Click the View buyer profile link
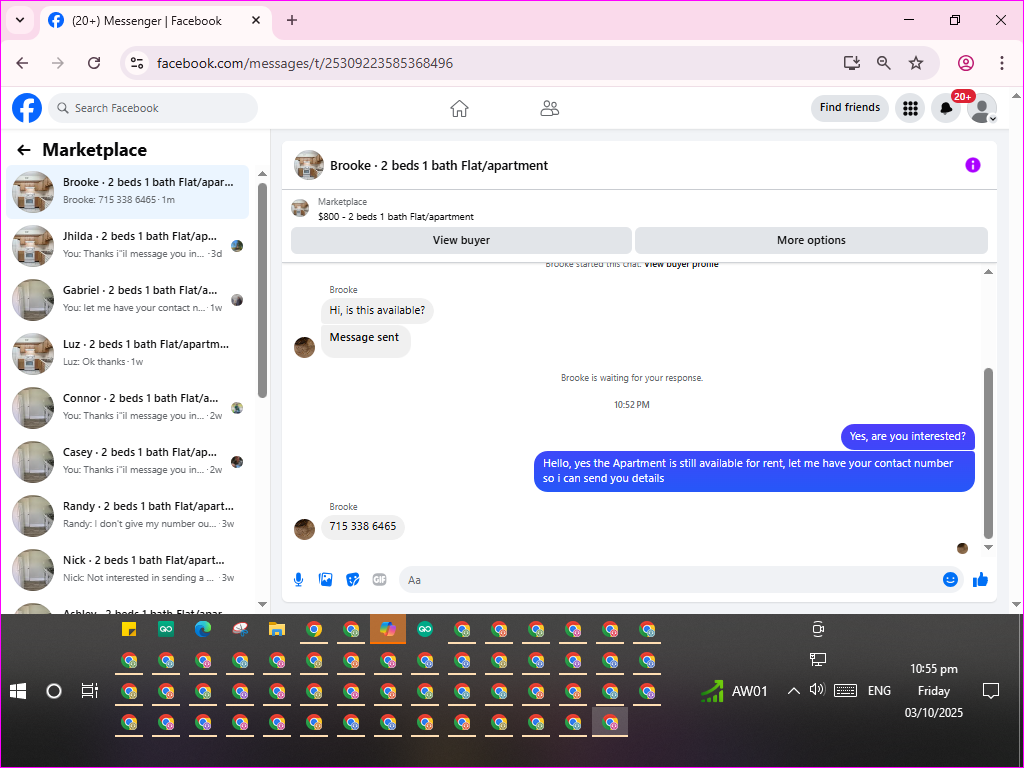This screenshot has width=1024, height=768. (681, 264)
